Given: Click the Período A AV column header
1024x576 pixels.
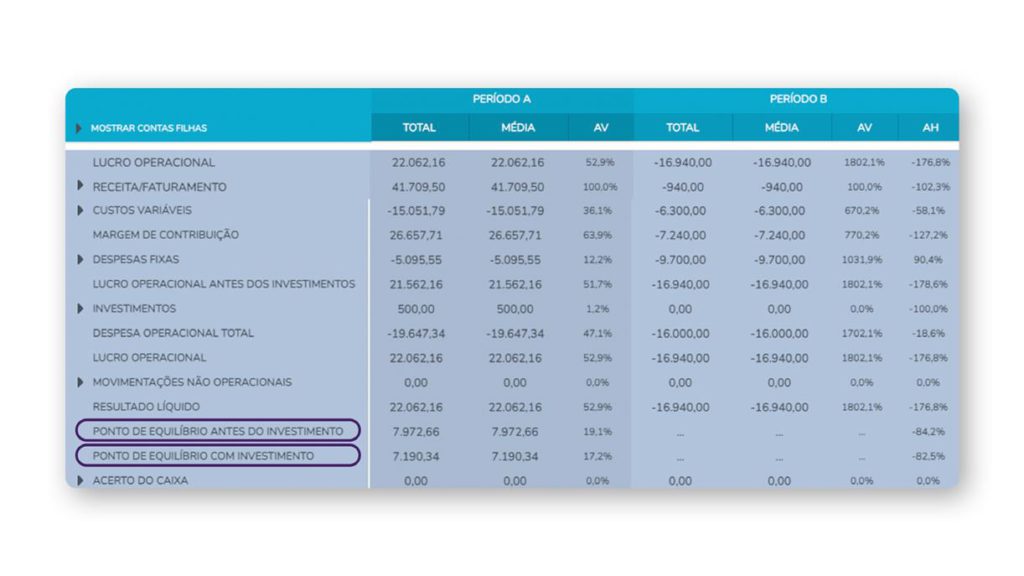Looking at the screenshot, I should (601, 128).
